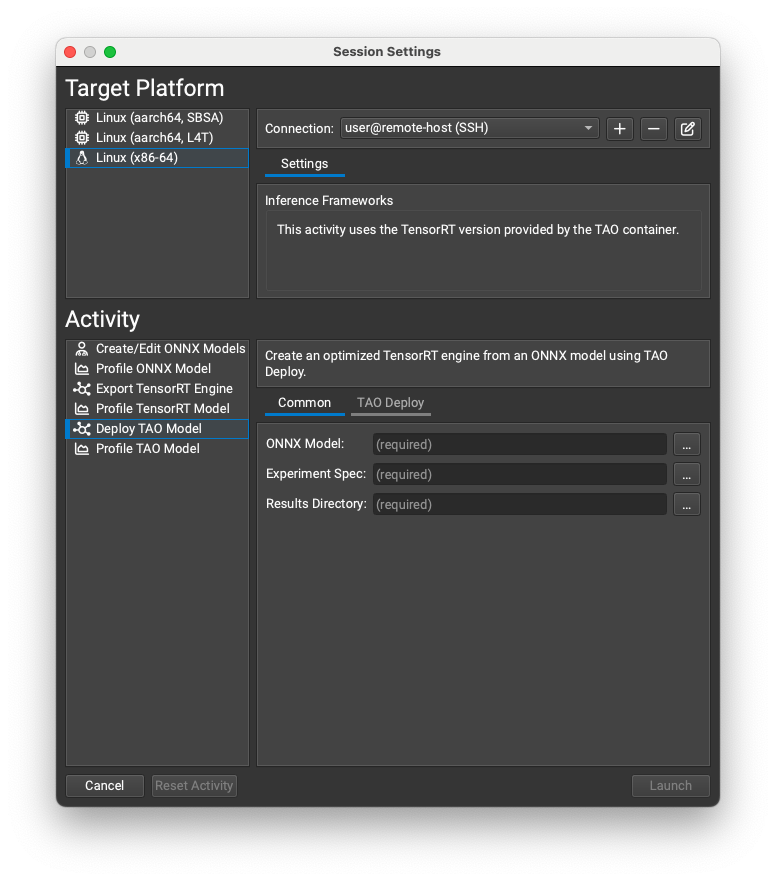Click the Export TensorRT Engine network icon
This screenshot has width=776, height=881.
[80, 388]
